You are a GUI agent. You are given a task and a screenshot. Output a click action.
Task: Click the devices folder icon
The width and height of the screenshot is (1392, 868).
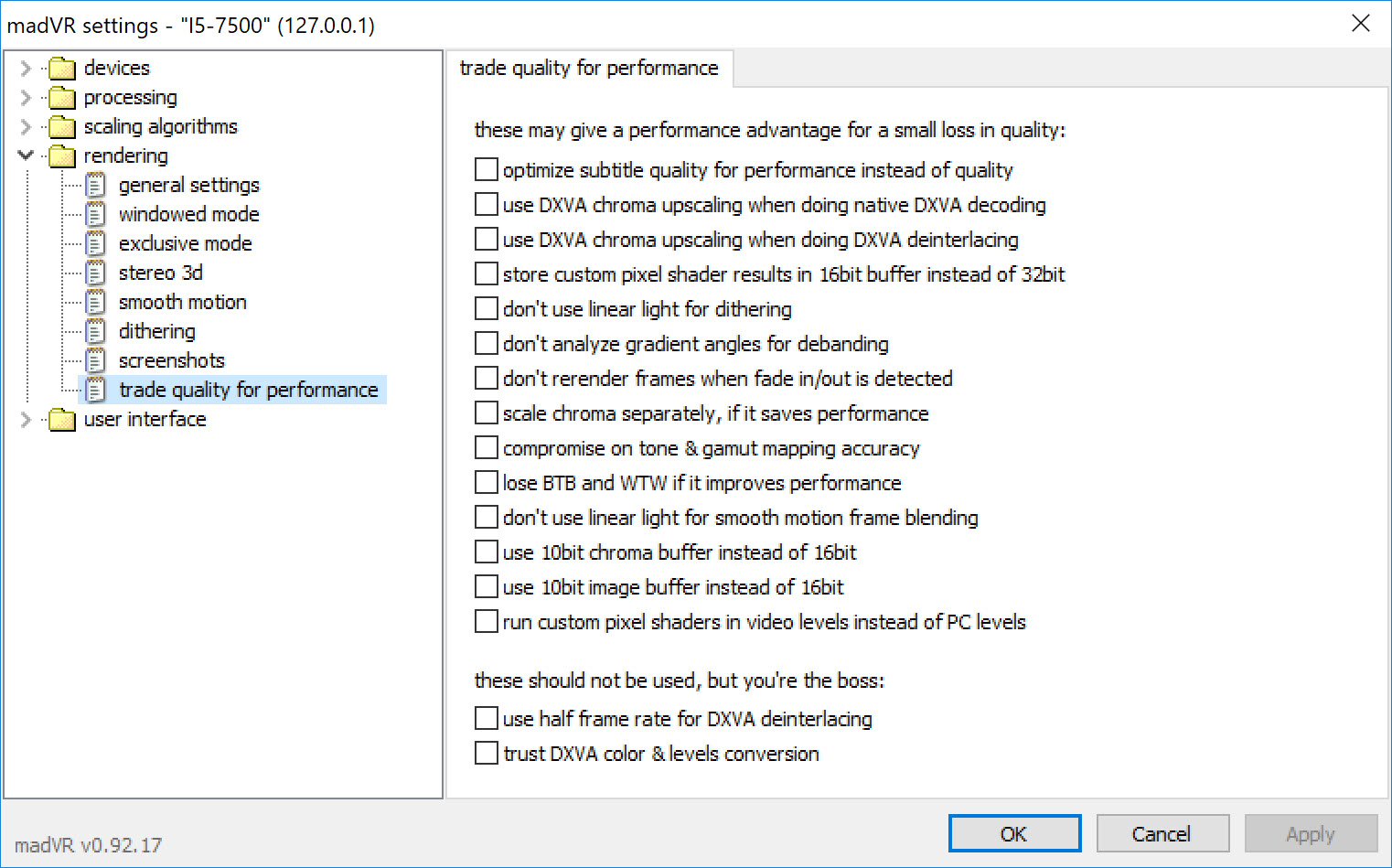(x=62, y=69)
